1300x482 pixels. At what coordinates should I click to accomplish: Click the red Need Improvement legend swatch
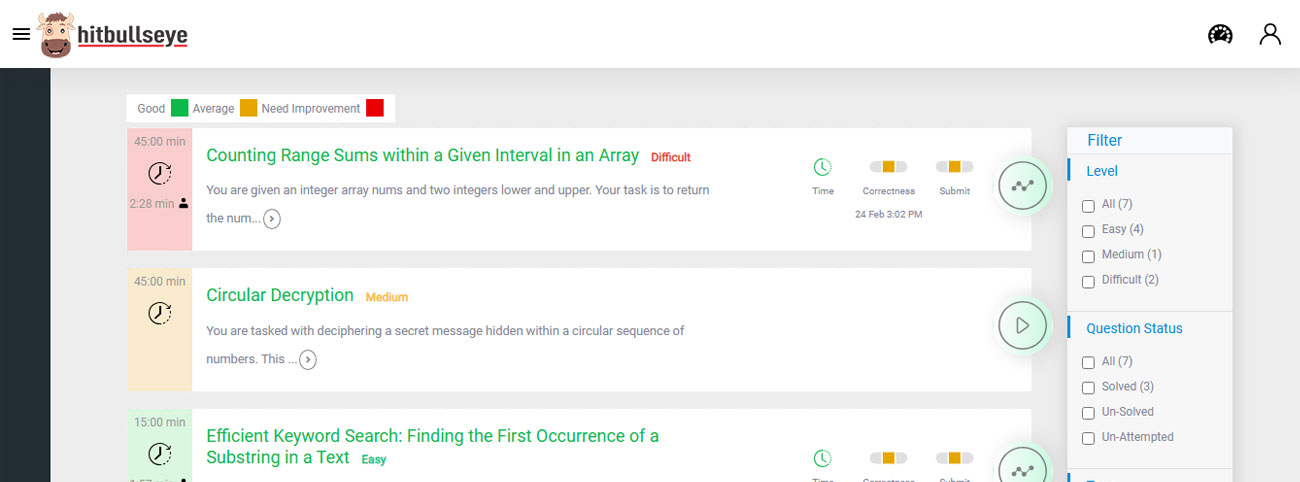375,108
